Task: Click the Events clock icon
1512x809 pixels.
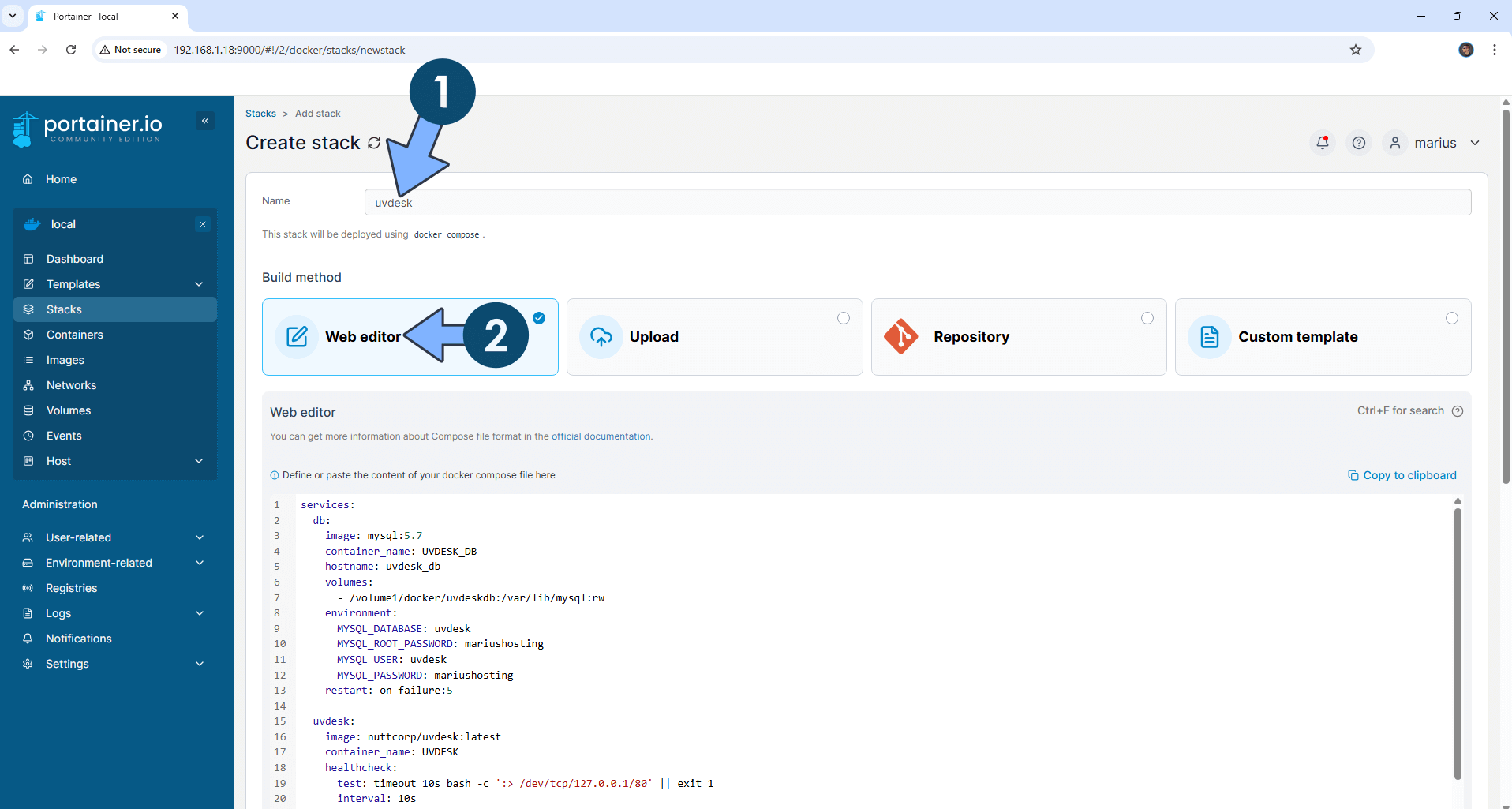Action: (28, 436)
